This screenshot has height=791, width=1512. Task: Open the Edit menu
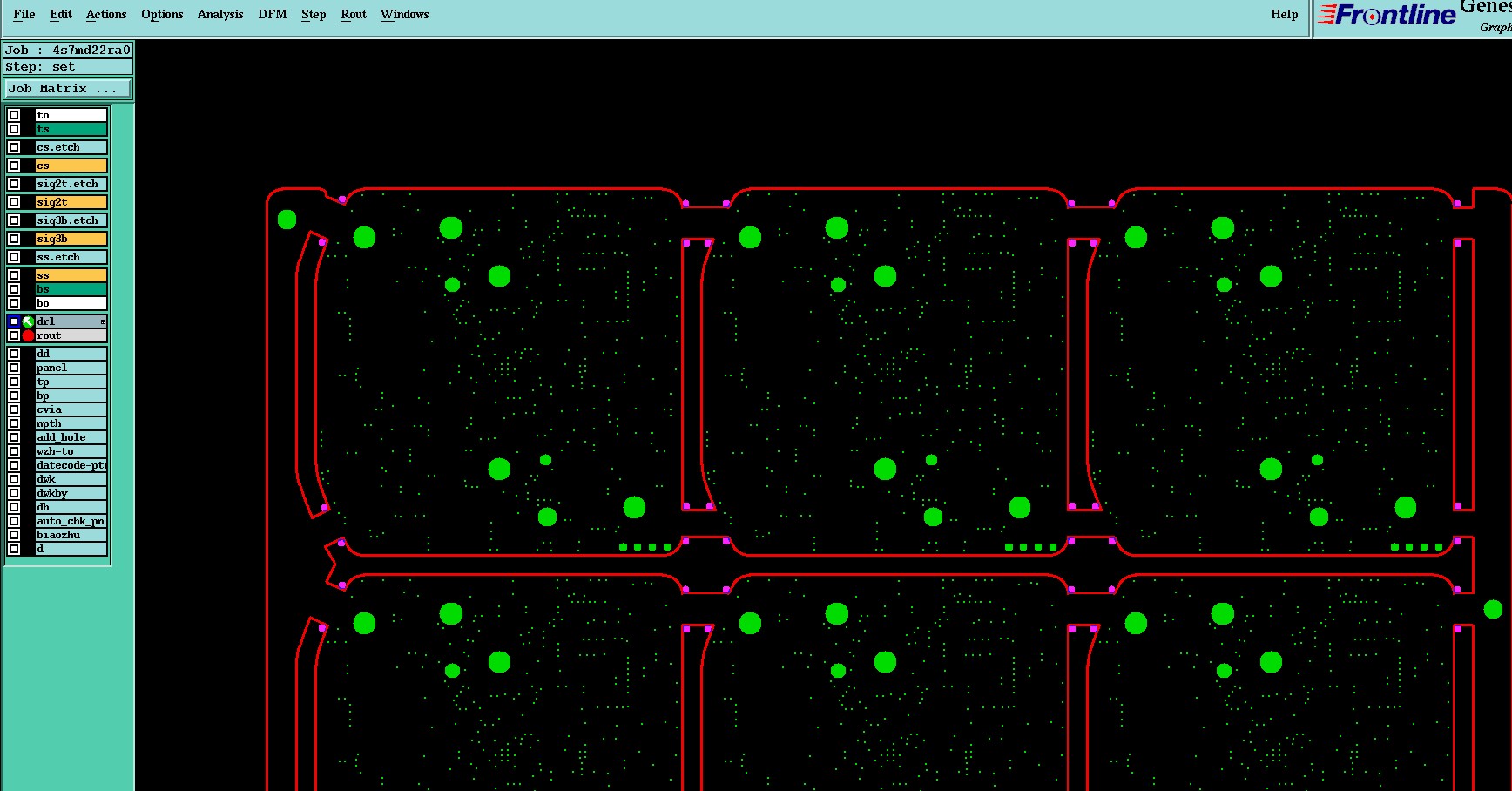[61, 14]
